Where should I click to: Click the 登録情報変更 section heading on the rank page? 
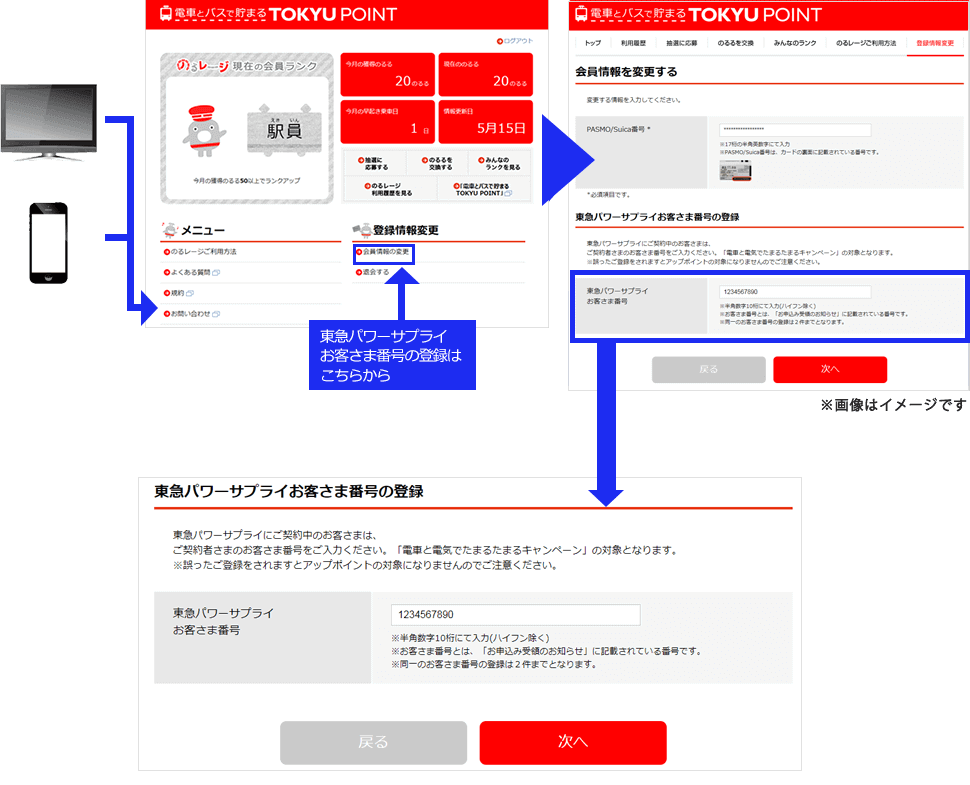coord(405,230)
